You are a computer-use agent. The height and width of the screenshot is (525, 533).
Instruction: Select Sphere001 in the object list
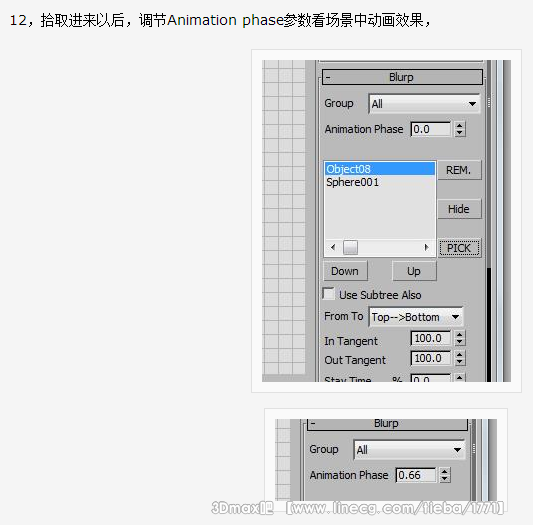tap(380, 182)
